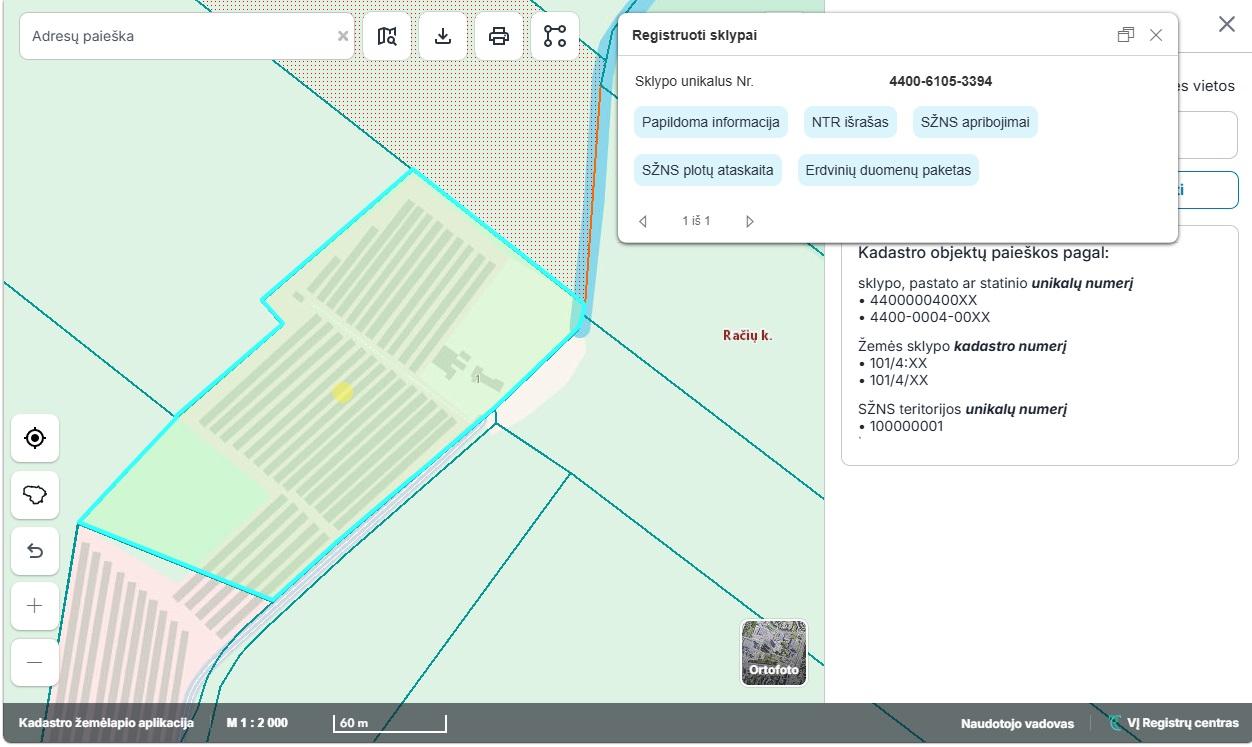
Task: Switch basemap to Ortofoto
Action: 774,653
